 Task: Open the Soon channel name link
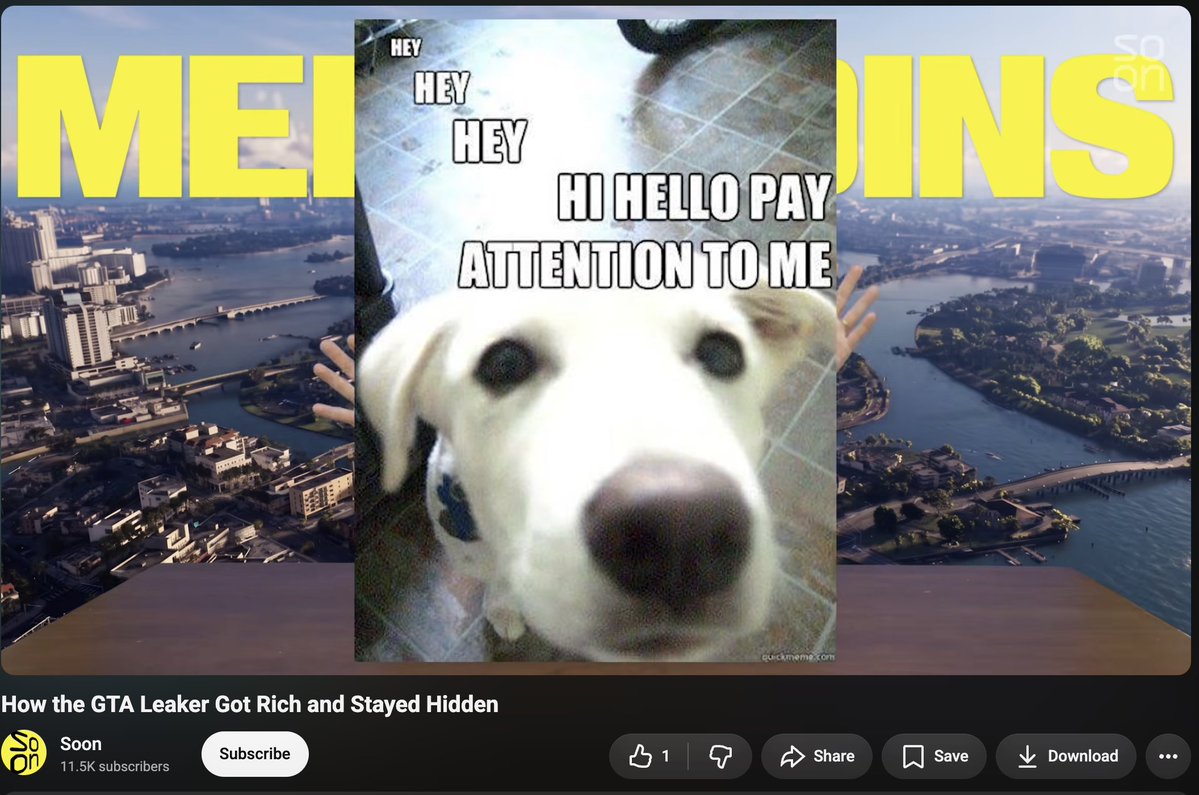coord(81,744)
